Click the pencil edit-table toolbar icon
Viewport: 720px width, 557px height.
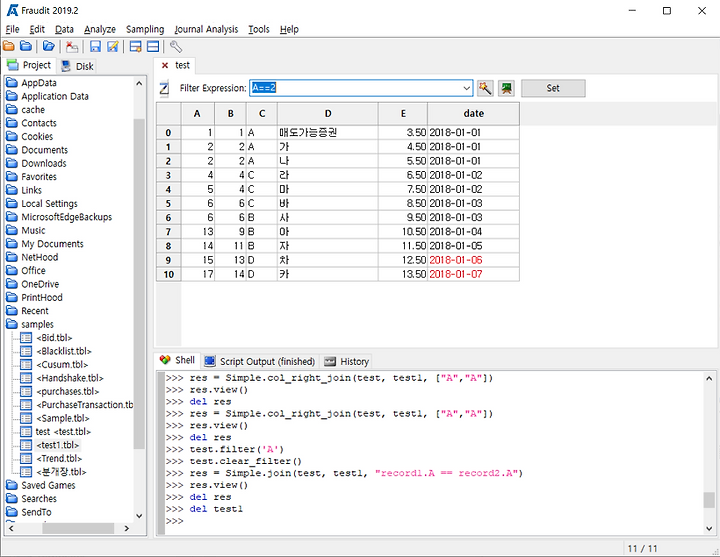click(112, 46)
